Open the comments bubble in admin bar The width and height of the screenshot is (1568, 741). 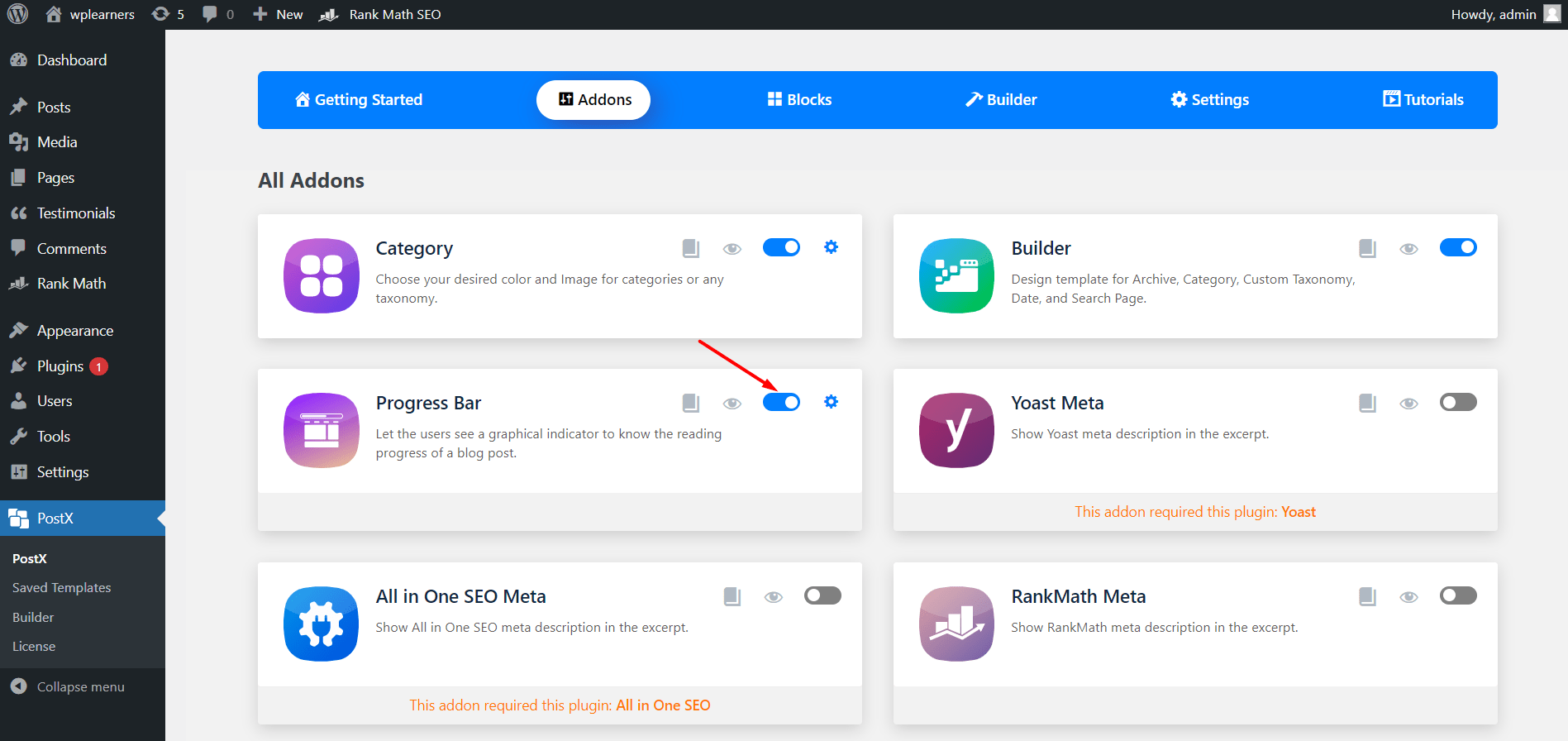point(218,14)
